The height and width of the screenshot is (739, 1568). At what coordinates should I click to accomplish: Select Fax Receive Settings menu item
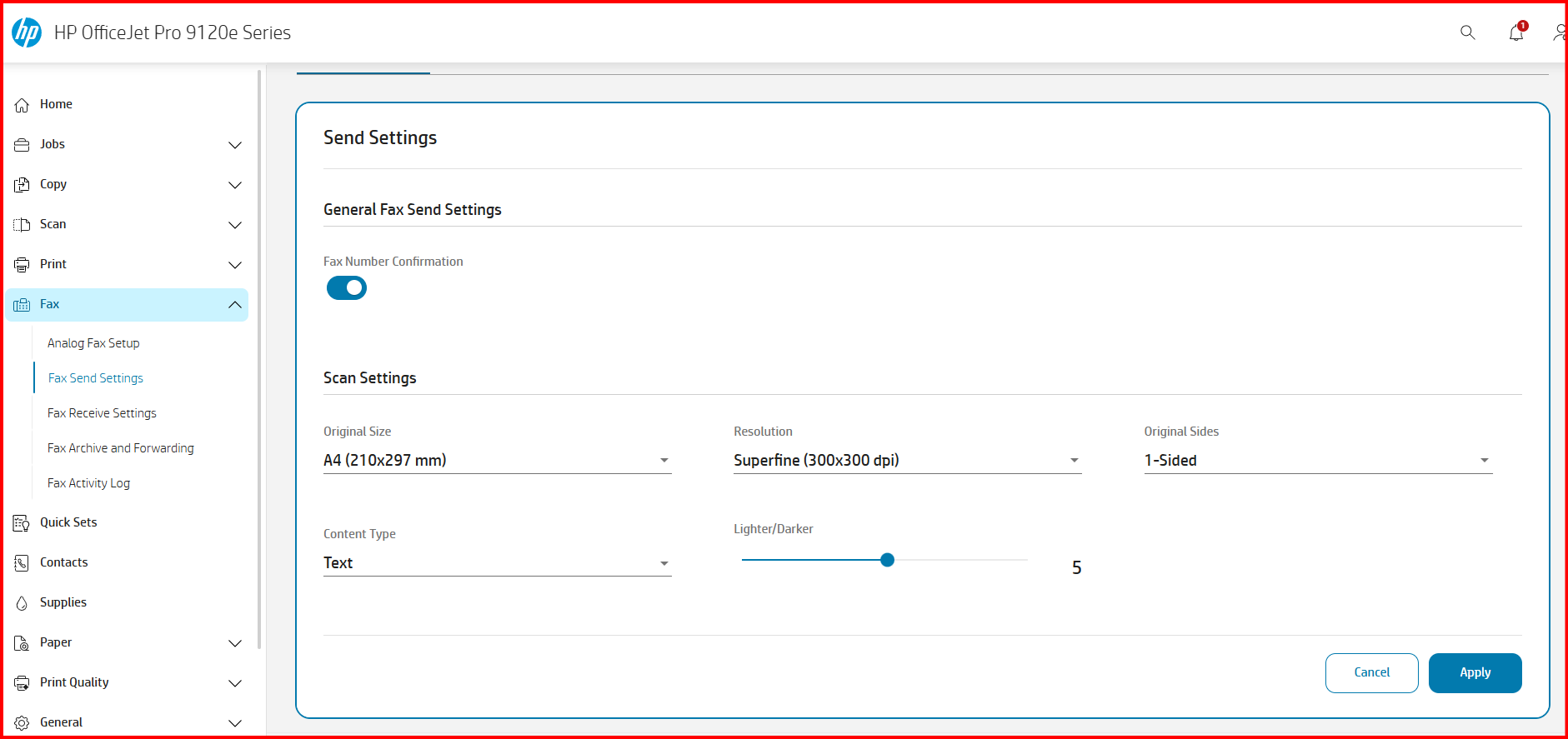pos(102,413)
